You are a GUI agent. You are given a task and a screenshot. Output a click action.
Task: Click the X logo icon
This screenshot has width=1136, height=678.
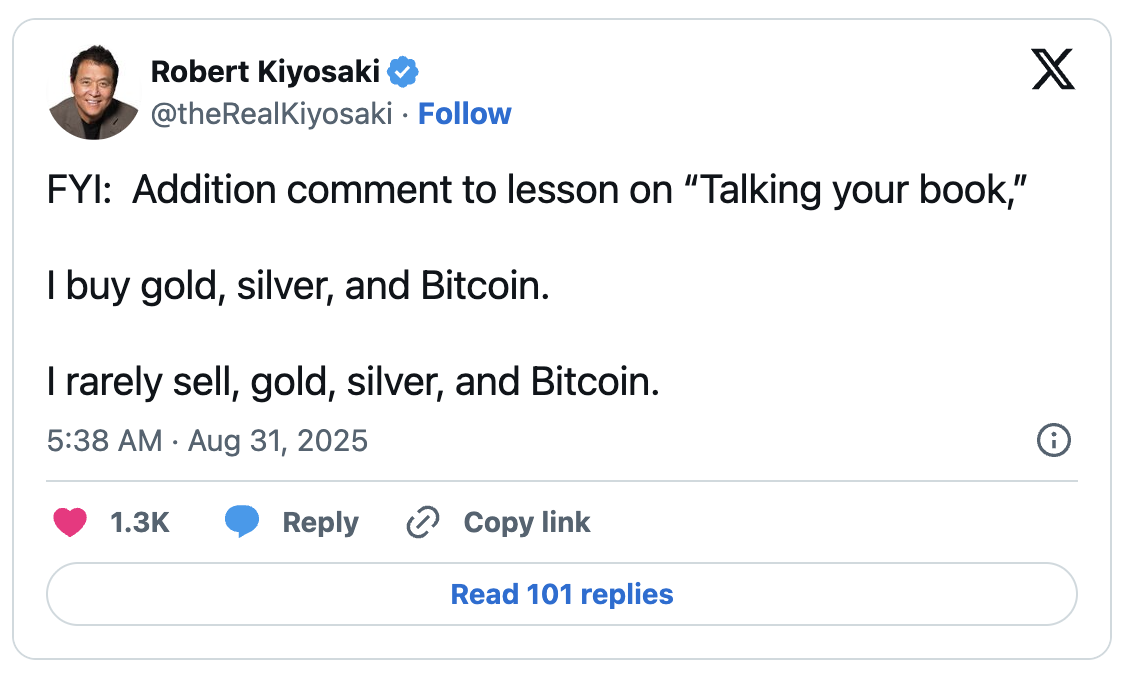pos(1053,71)
